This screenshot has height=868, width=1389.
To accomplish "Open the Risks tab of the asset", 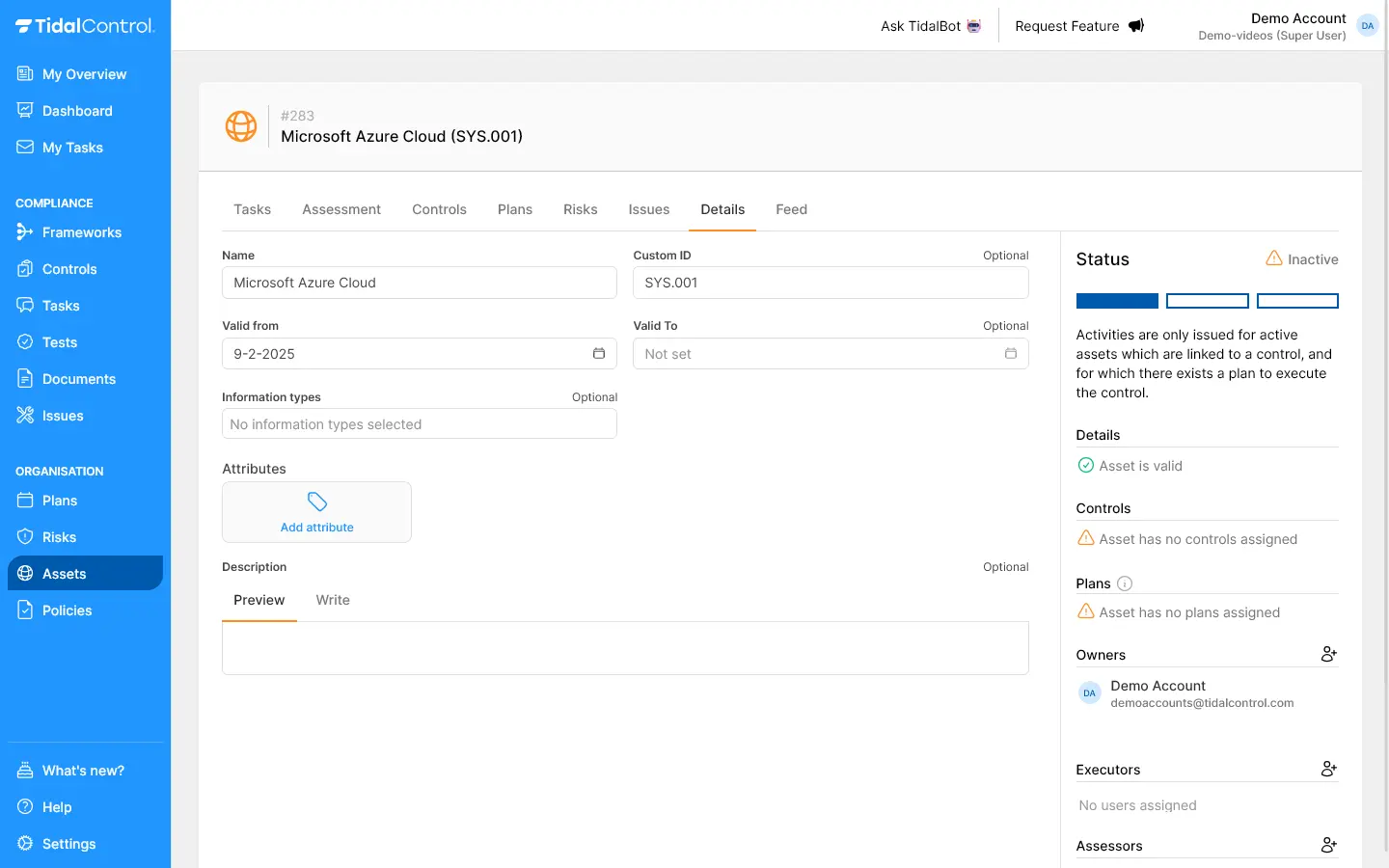I will (580, 209).
